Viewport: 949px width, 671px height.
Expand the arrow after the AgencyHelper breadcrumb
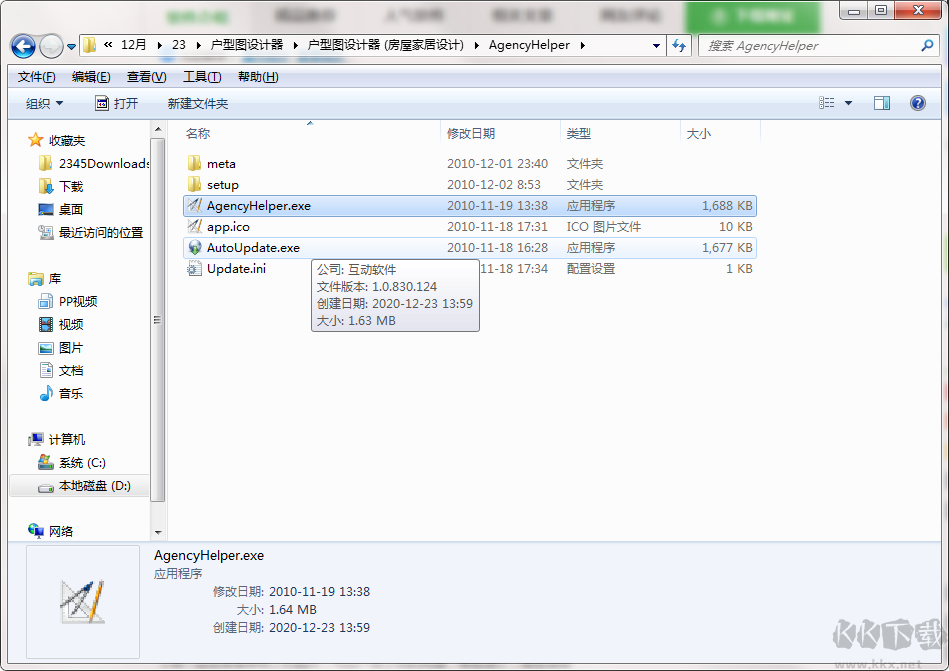pyautogui.click(x=582, y=45)
